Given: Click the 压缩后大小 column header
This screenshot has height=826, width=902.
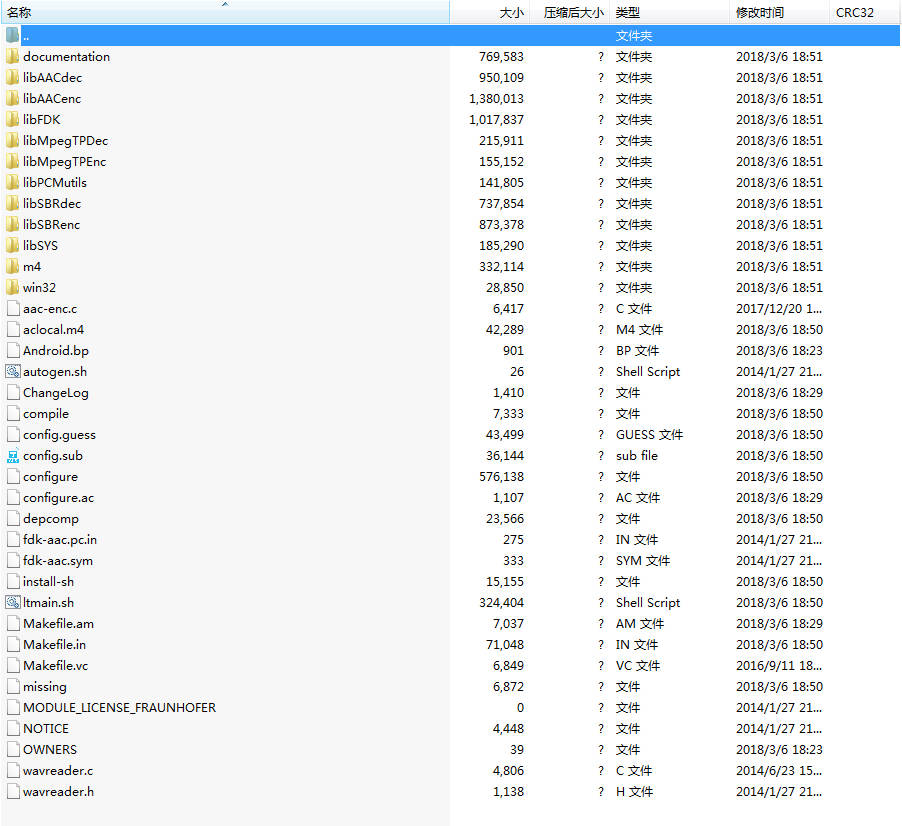Looking at the screenshot, I should [573, 13].
